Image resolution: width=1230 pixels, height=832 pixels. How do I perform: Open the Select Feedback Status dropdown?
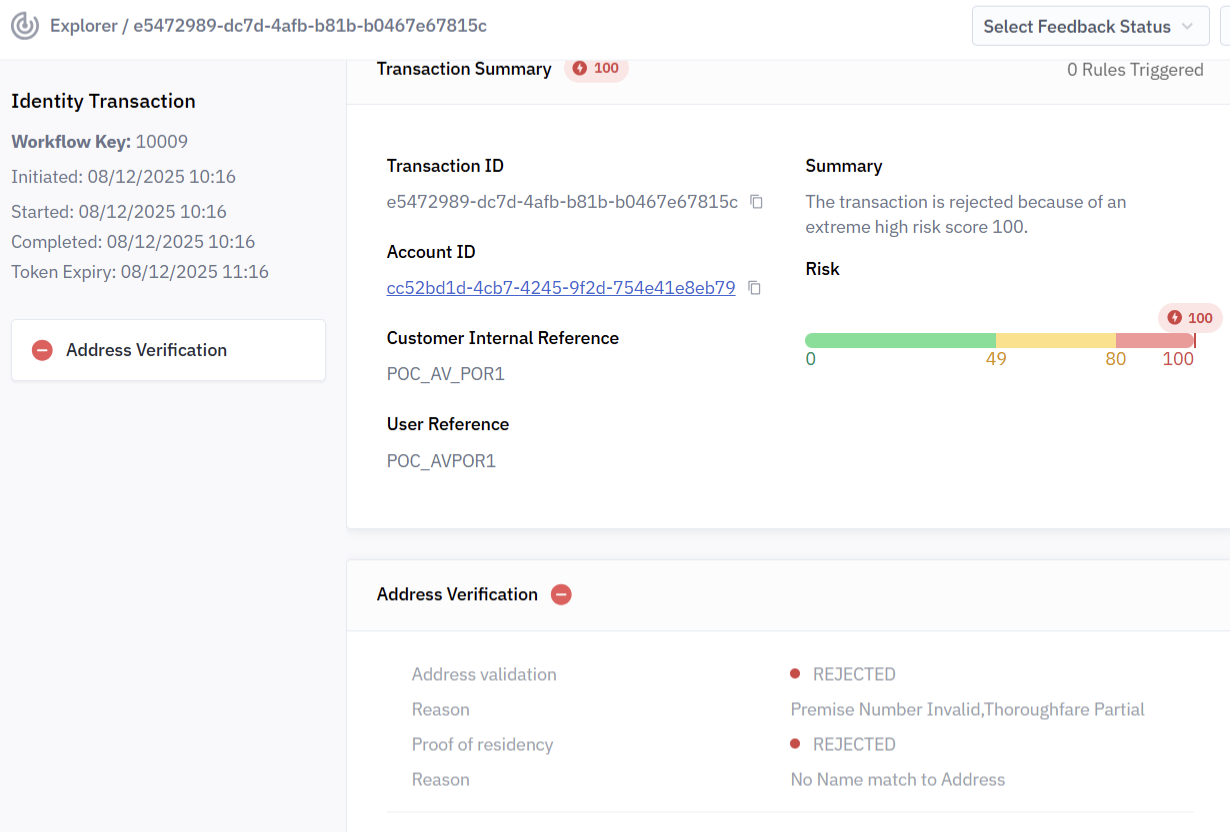point(1088,27)
